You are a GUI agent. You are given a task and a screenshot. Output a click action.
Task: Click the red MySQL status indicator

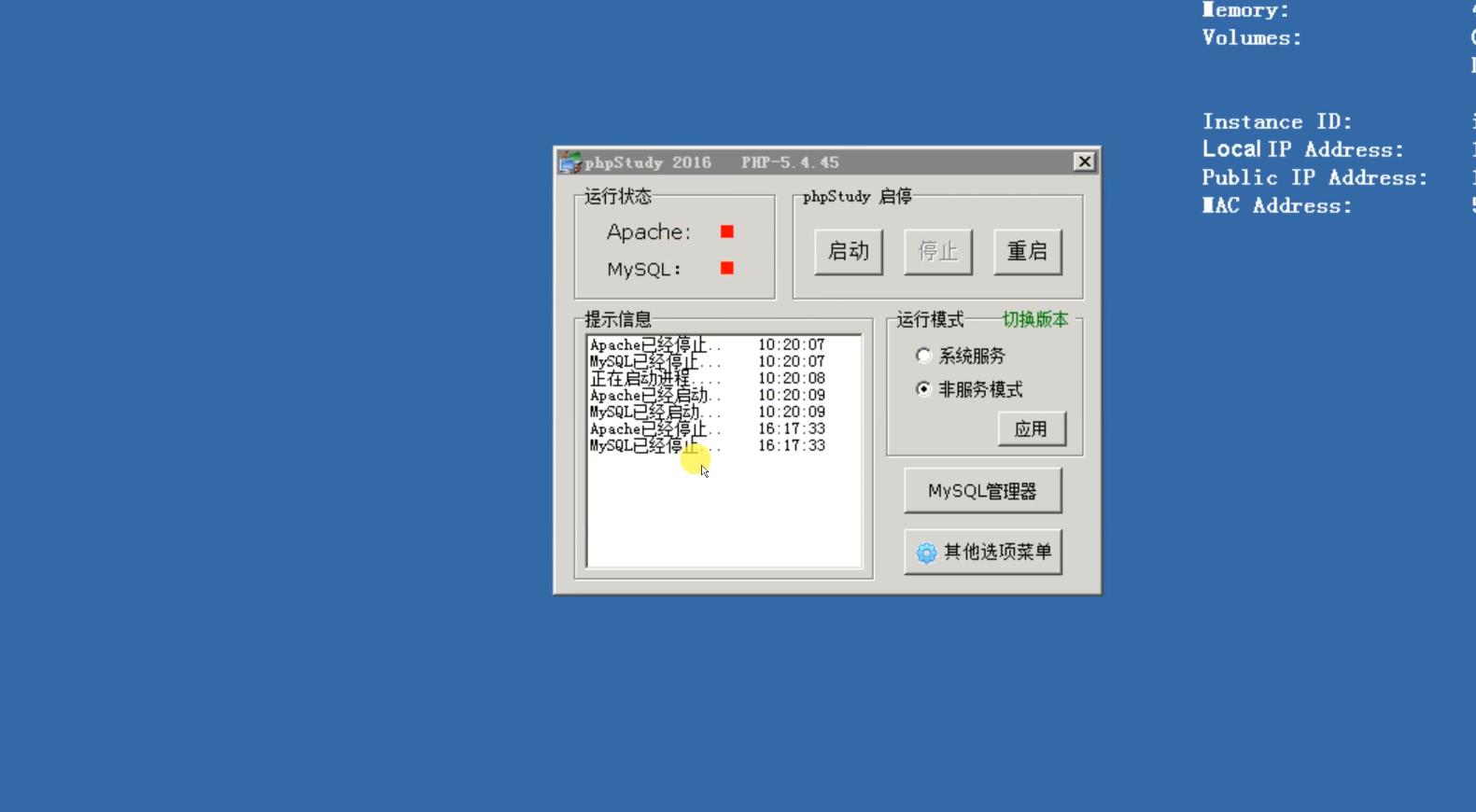[727, 268]
